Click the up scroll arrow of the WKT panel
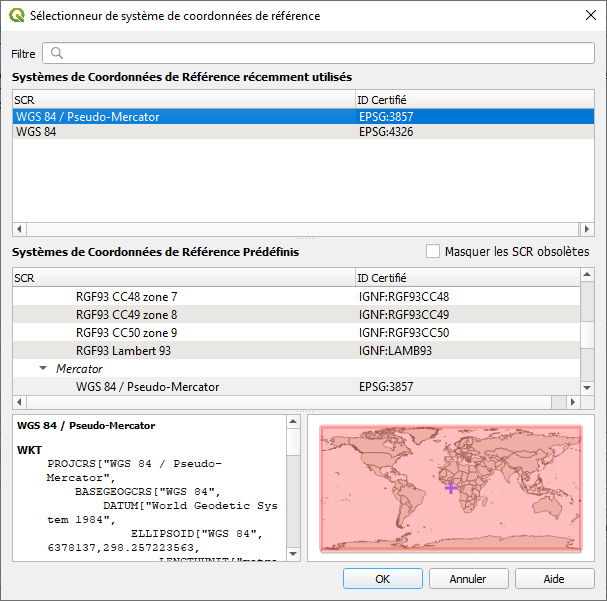 click(x=293, y=422)
